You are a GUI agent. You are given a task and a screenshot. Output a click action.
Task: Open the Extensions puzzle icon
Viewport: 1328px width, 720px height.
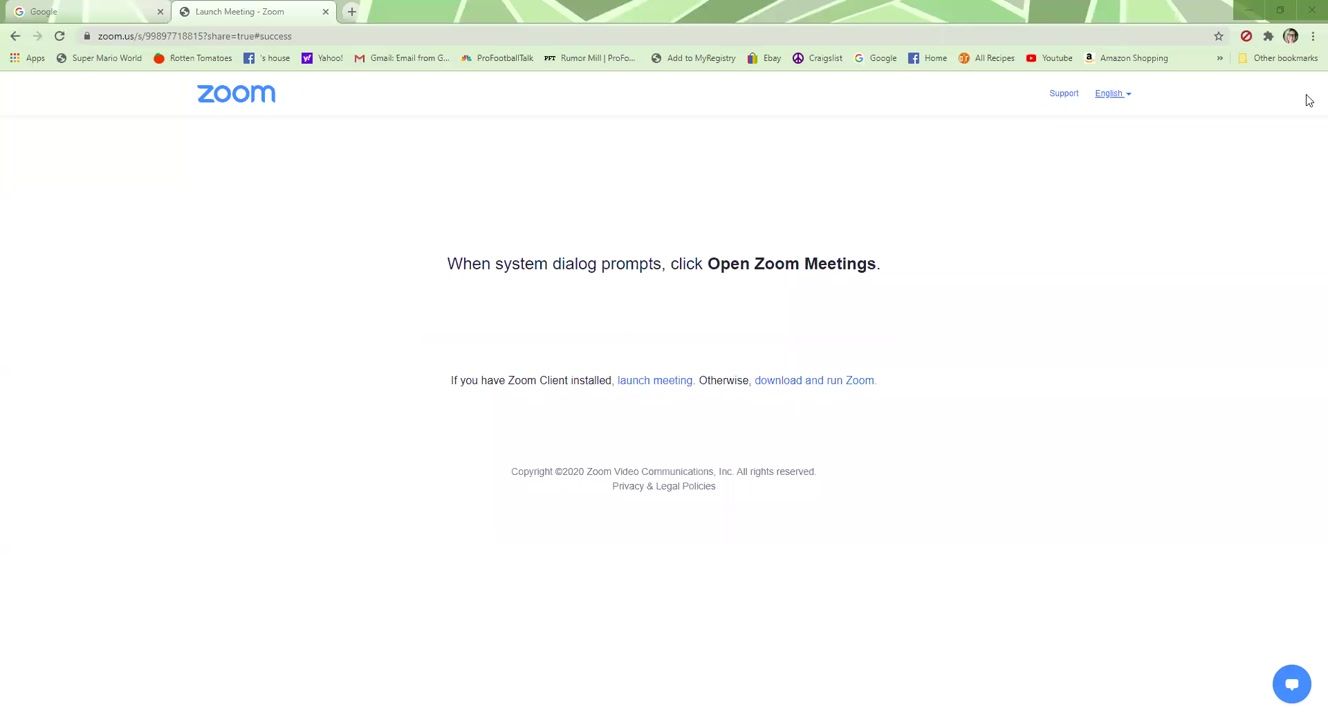click(x=1268, y=36)
